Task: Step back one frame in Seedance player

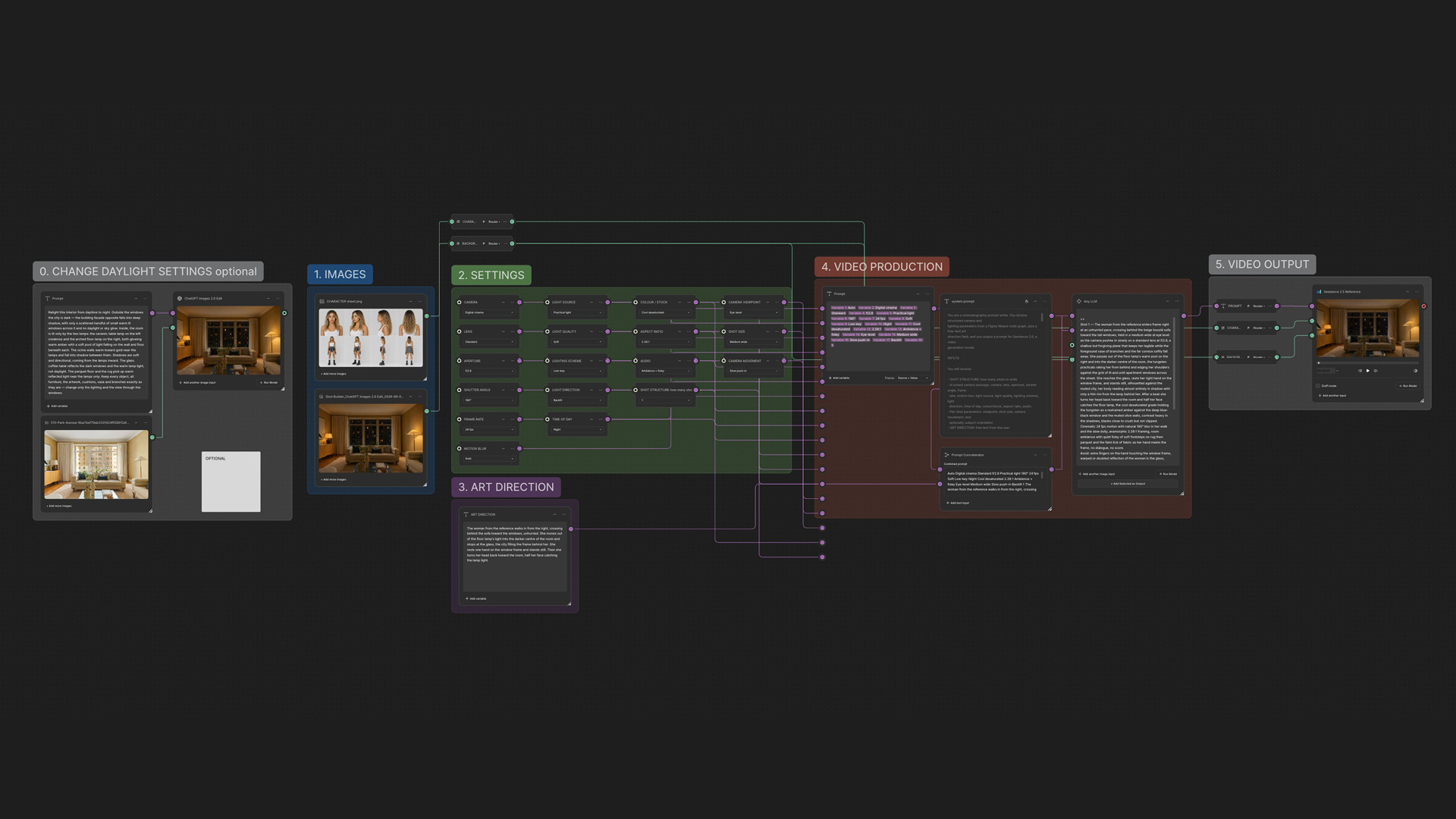Action: [1360, 371]
